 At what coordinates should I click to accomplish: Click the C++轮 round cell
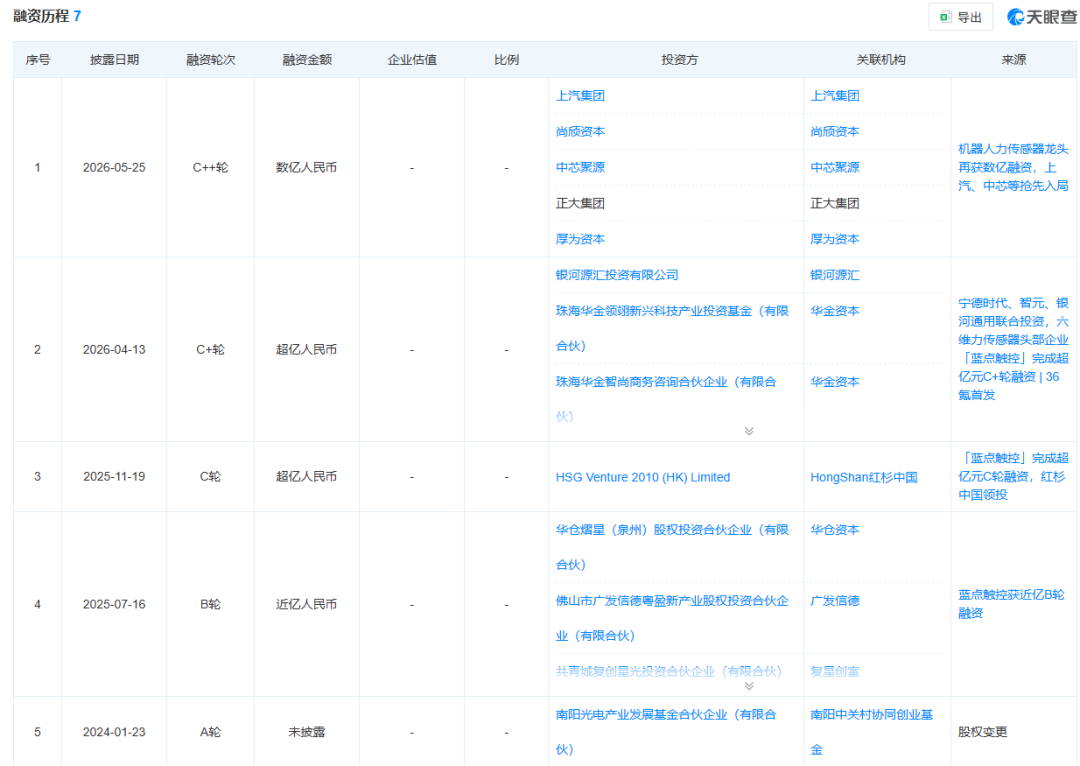tap(211, 167)
